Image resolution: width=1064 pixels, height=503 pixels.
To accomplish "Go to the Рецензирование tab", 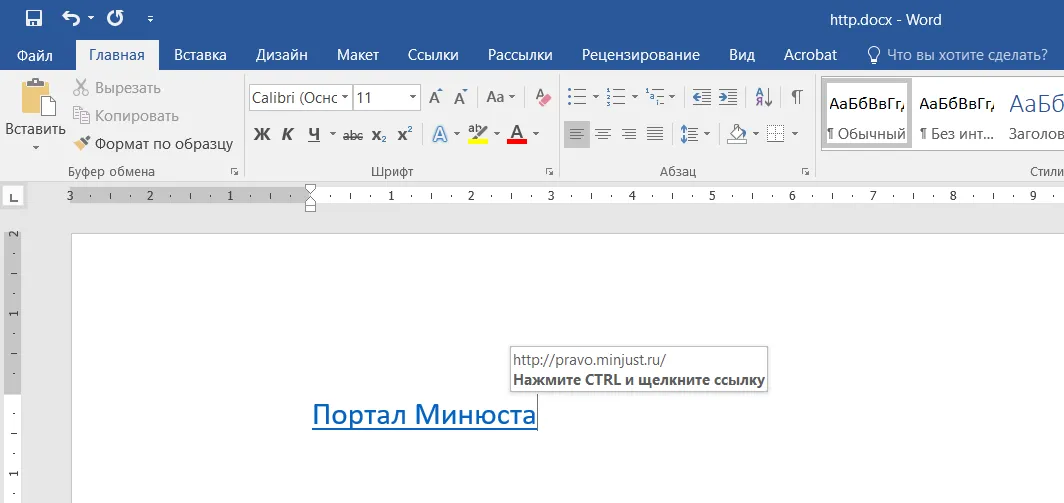I will point(641,55).
